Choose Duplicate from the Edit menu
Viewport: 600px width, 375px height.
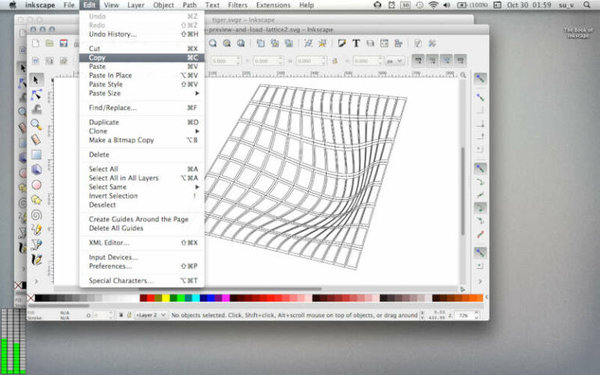[x=142, y=122]
